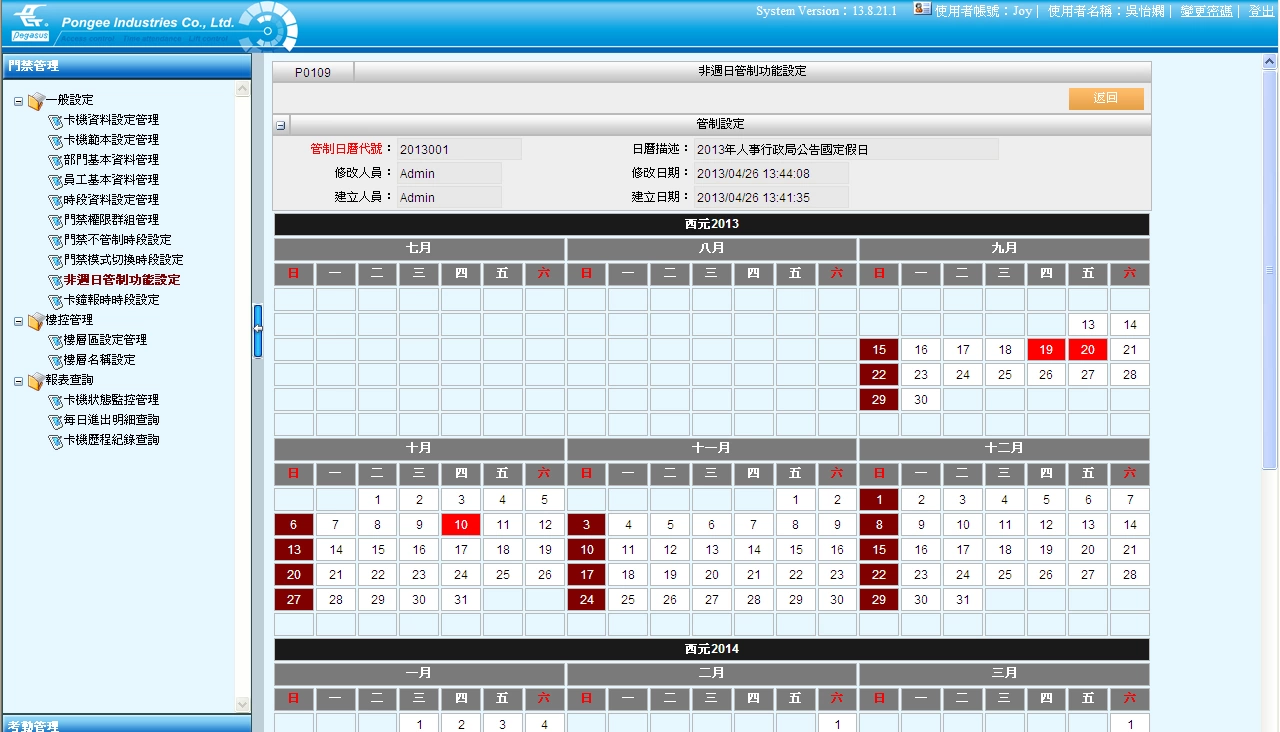Collapse the 一般設定 tree branch

17,100
